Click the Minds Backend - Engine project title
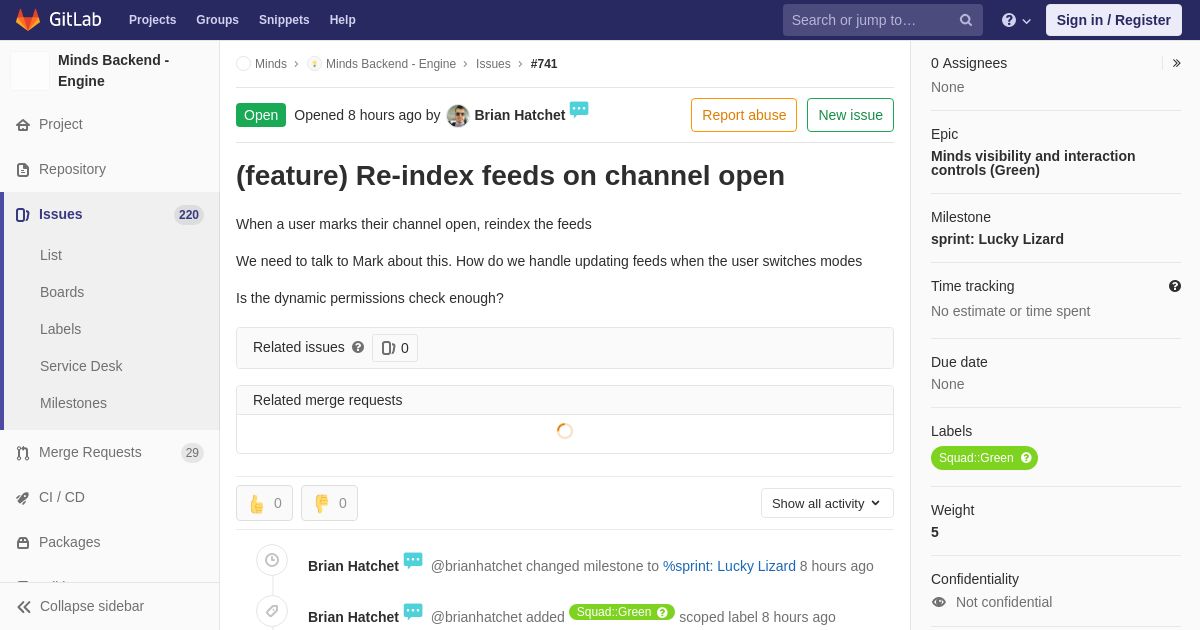The height and width of the screenshot is (630, 1200). pos(114,71)
